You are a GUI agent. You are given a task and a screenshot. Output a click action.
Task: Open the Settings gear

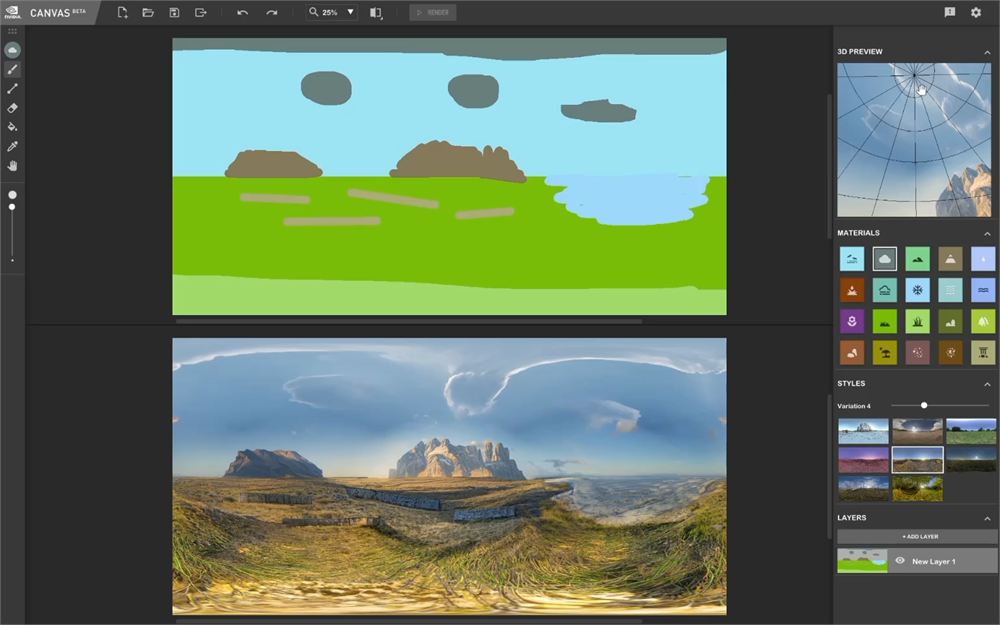[x=976, y=12]
